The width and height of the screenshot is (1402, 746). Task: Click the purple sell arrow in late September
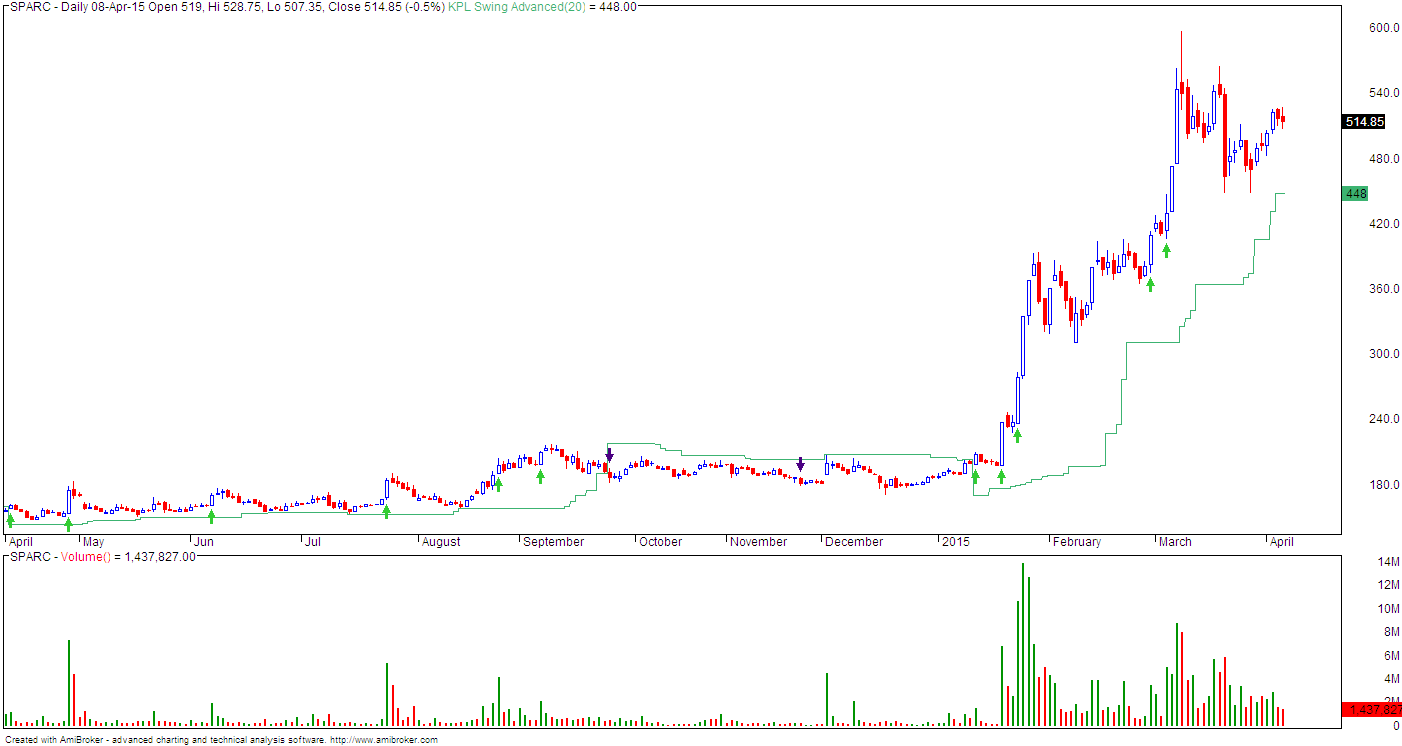point(609,455)
